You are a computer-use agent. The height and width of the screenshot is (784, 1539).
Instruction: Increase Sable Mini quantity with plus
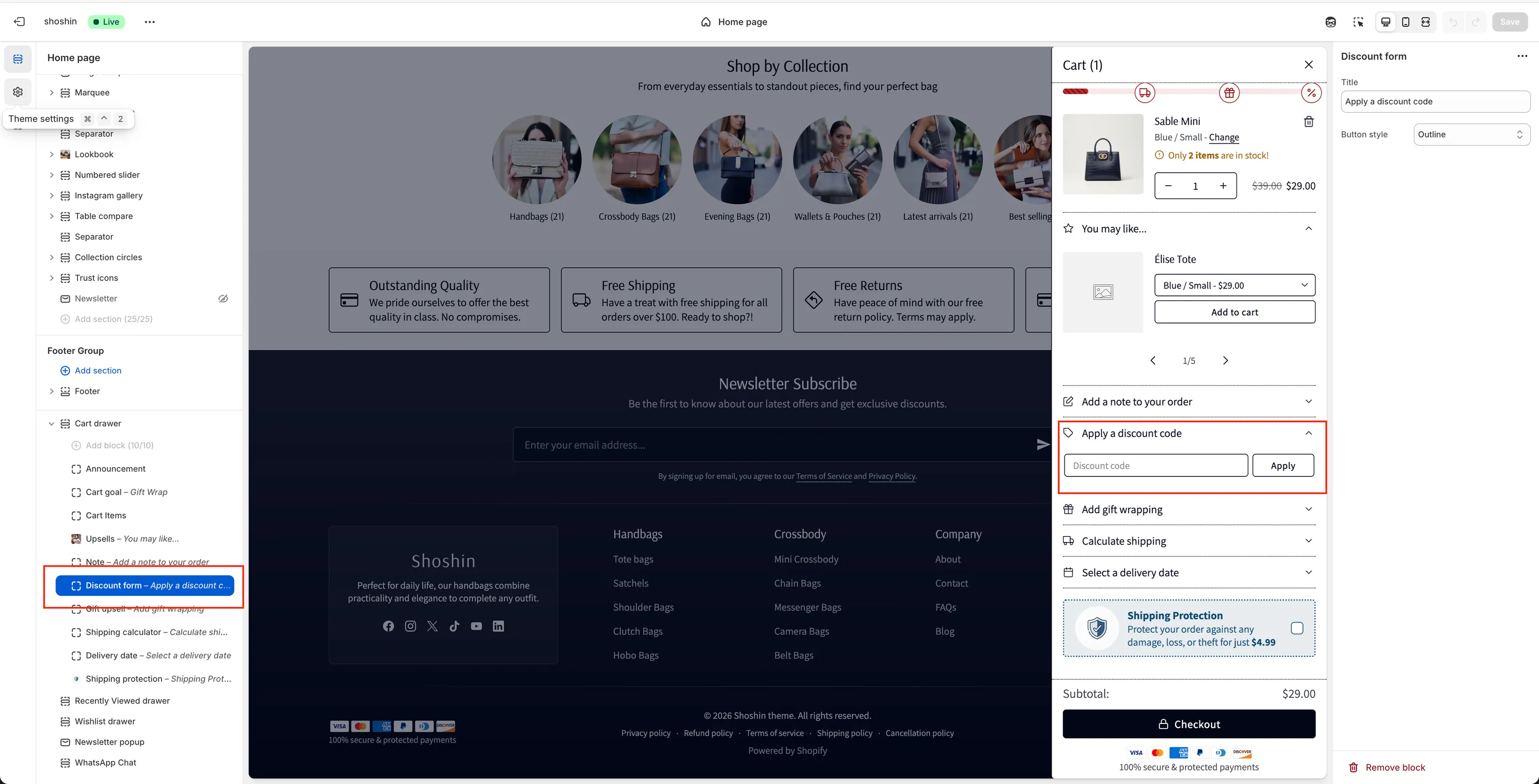pos(1223,186)
